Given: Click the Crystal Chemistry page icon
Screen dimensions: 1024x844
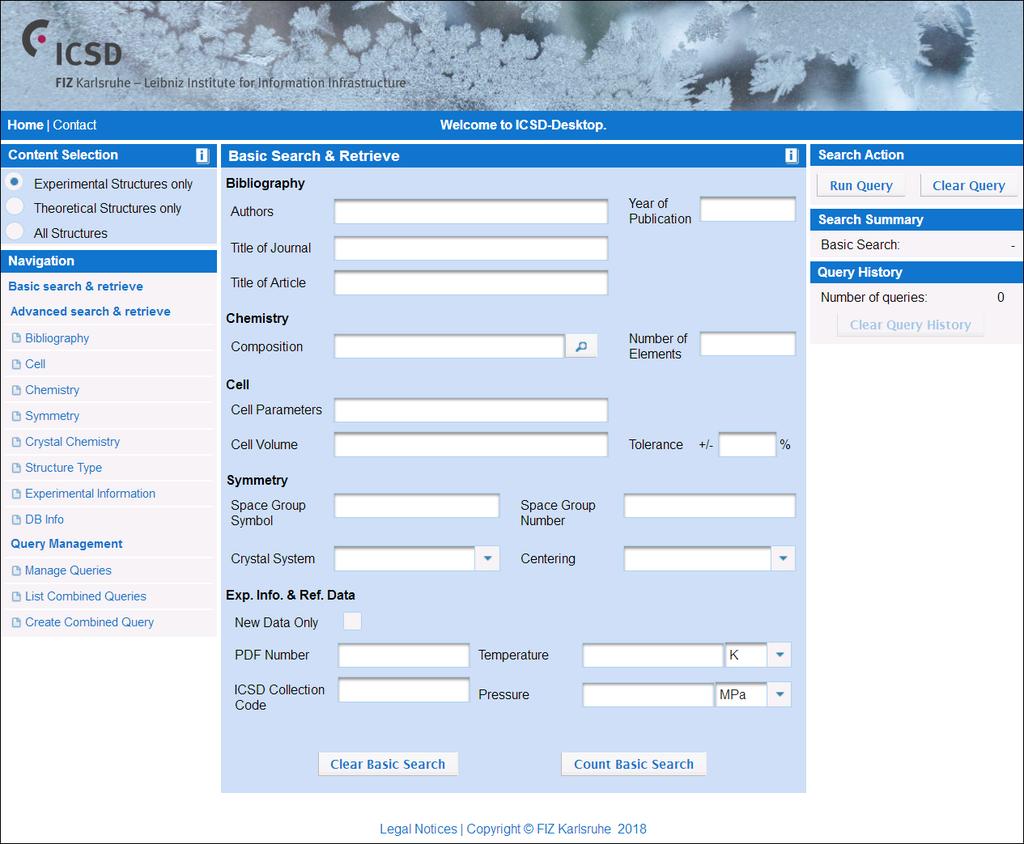Looking at the screenshot, I should (16, 442).
